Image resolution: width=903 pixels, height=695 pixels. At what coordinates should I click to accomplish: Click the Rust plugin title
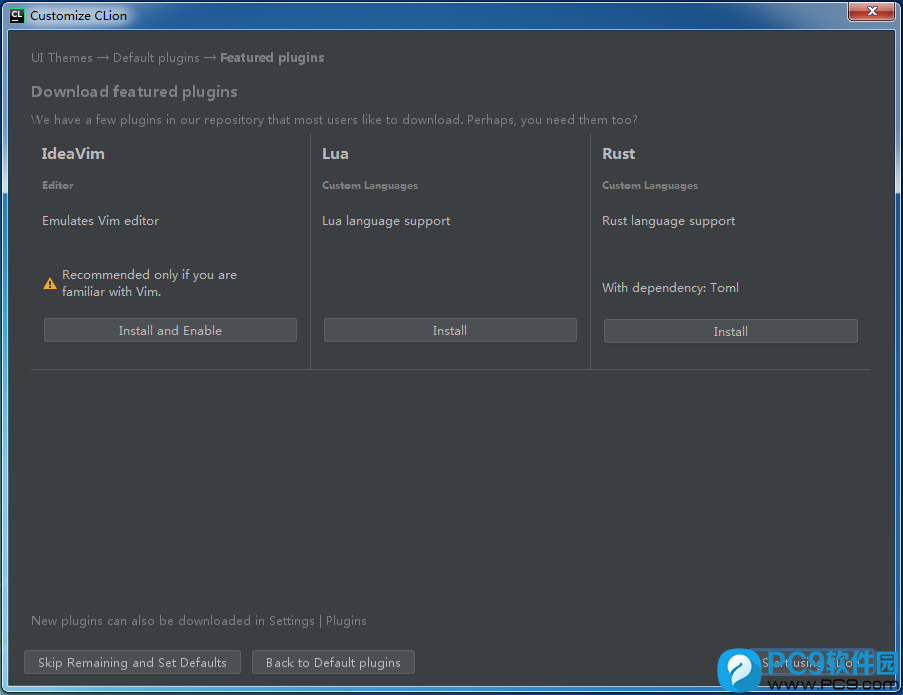(619, 154)
